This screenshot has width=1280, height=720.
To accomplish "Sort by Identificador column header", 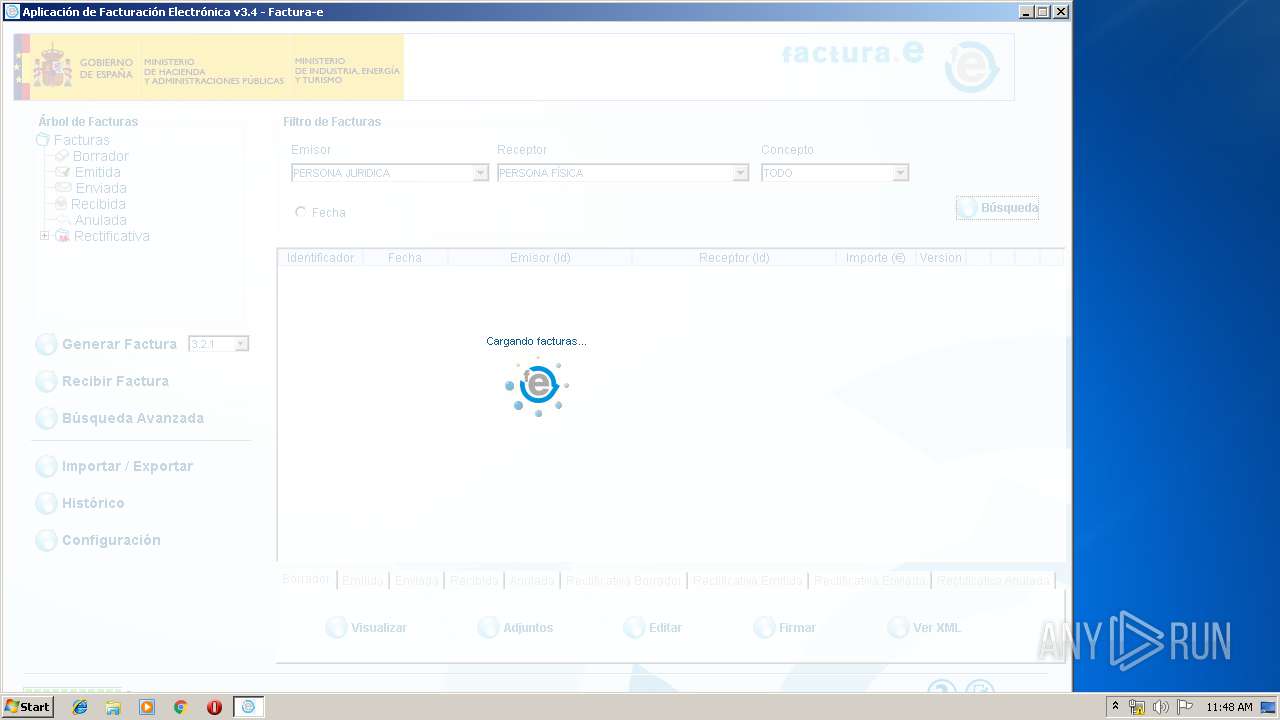I will [320, 258].
